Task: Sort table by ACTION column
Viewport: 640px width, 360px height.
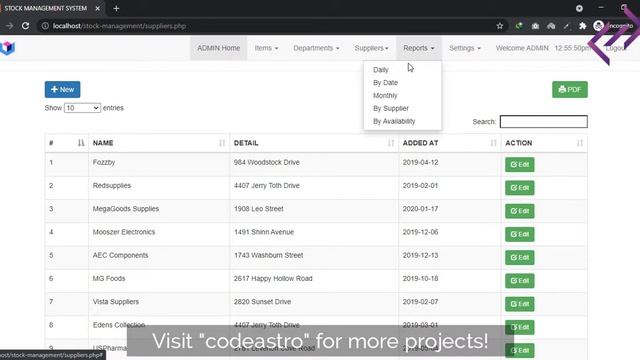Action: tap(544, 143)
